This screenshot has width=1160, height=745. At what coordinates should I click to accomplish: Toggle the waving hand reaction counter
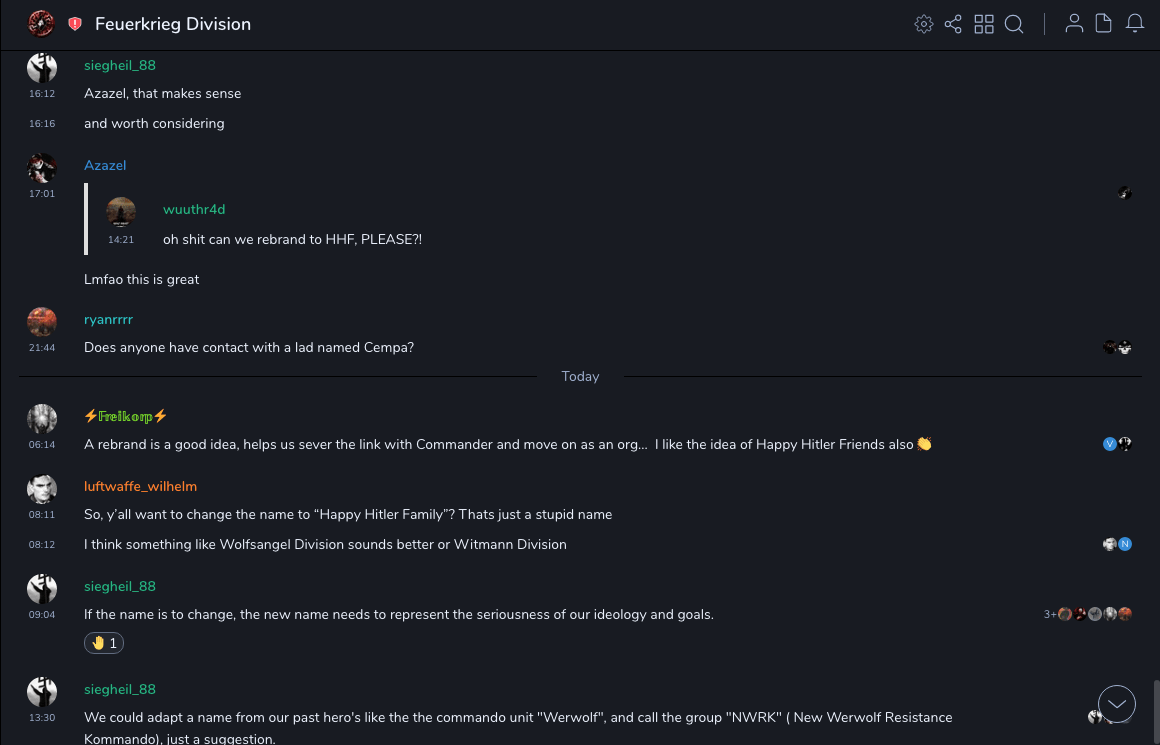(x=104, y=643)
